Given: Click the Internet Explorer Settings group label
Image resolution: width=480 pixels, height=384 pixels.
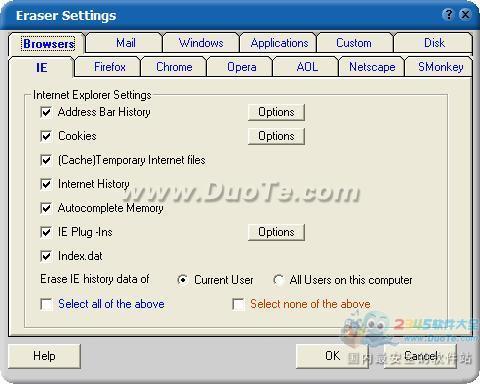Looking at the screenshot, I should (92, 95).
